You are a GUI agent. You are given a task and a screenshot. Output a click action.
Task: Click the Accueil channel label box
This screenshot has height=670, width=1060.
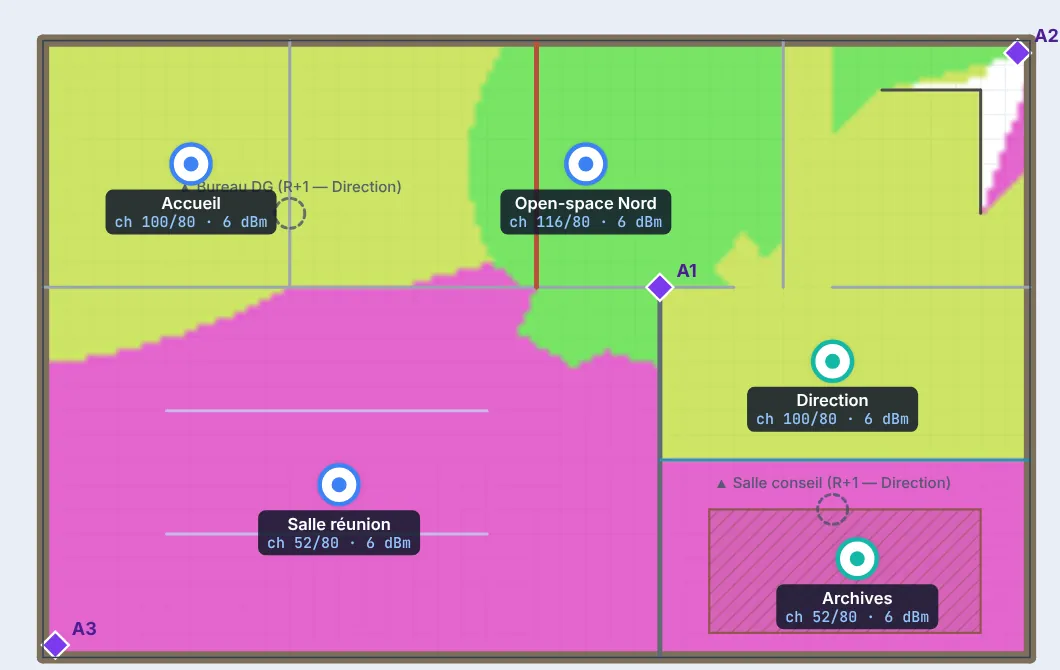[191, 212]
